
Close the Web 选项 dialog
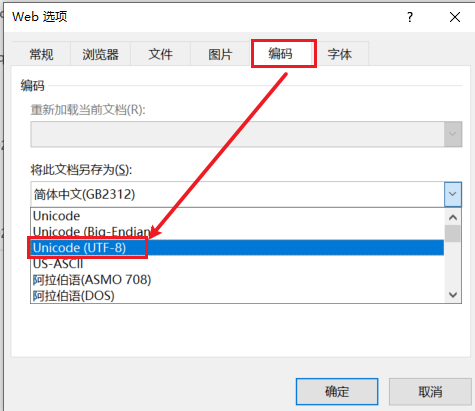(455, 17)
